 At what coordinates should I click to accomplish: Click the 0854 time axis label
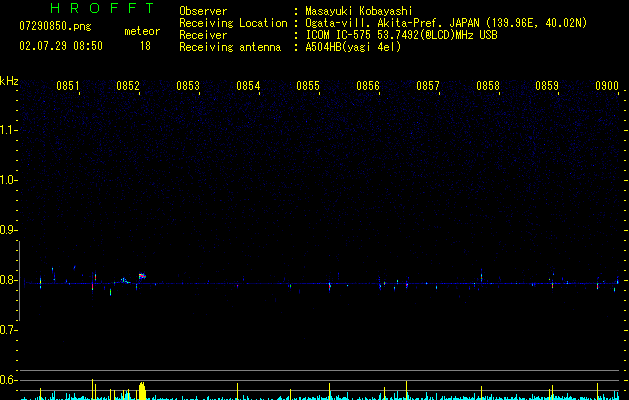pos(248,86)
